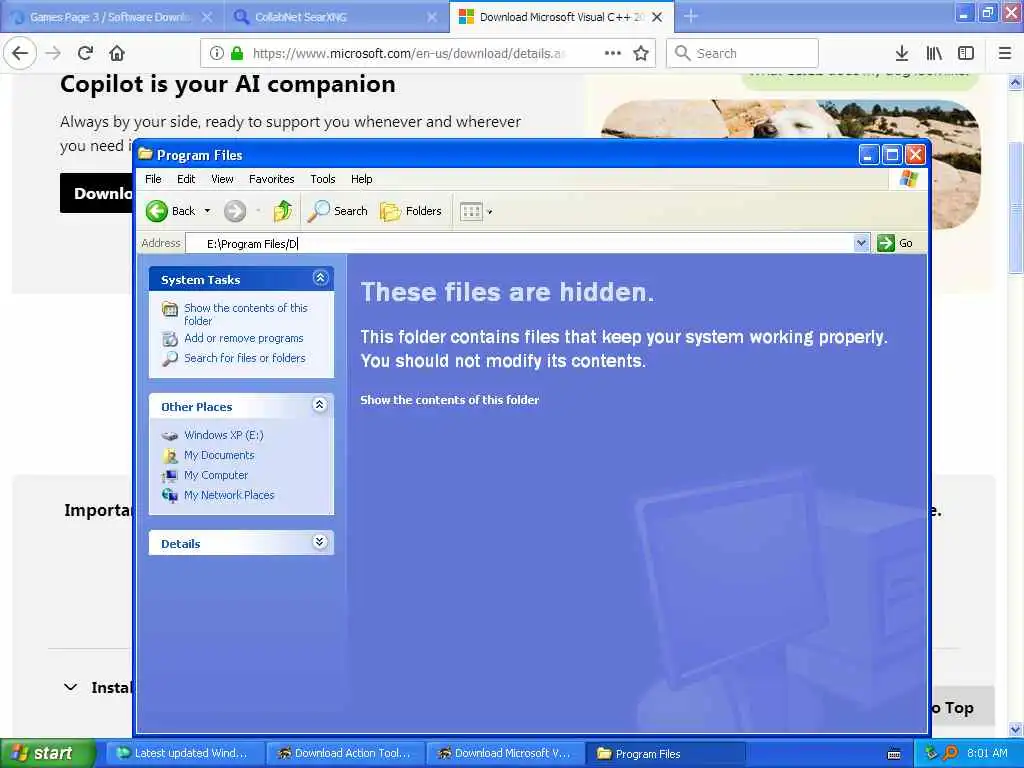Click the 8:01 AM clock in system tray
This screenshot has height=768, width=1024.
coord(987,753)
